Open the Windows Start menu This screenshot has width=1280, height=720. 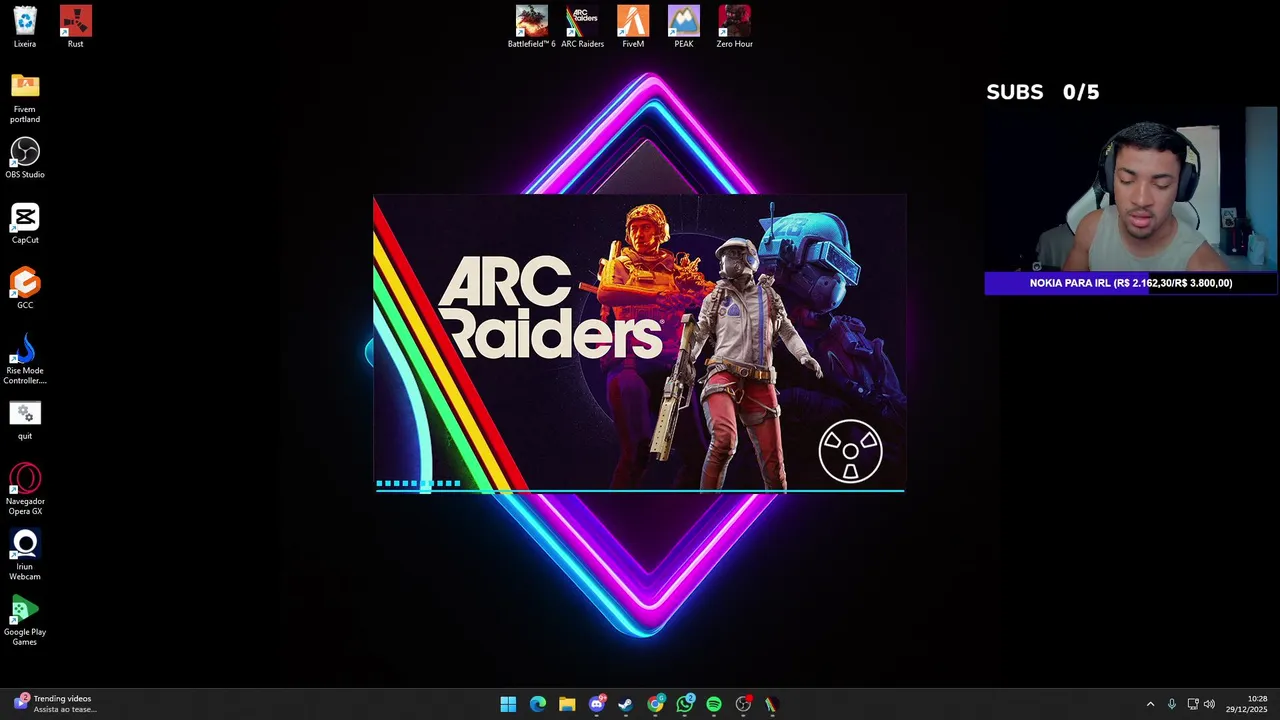[x=508, y=704]
